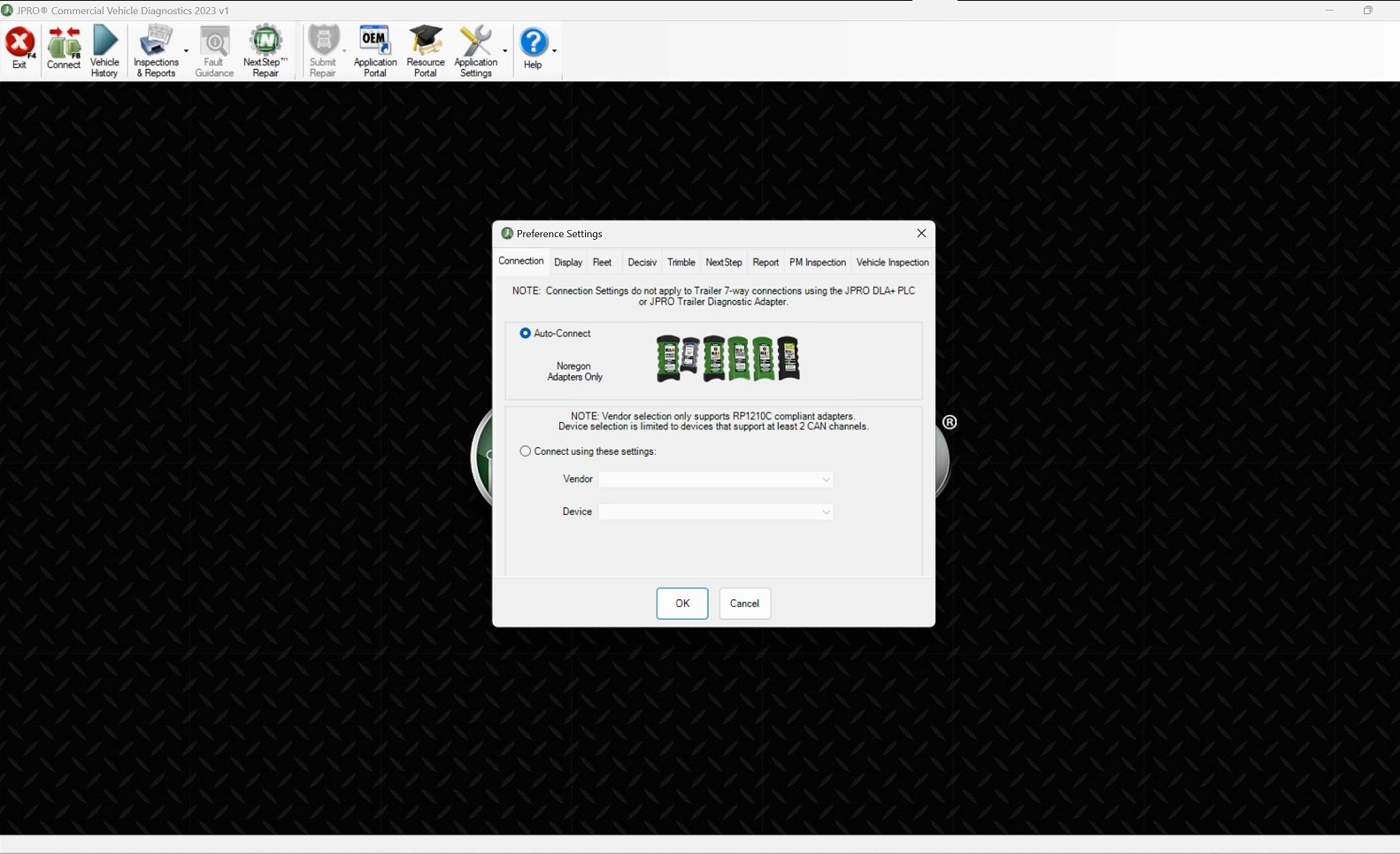Viewport: 1400px width, 854px height.
Task: Switch to the Connection tab
Action: click(x=521, y=261)
